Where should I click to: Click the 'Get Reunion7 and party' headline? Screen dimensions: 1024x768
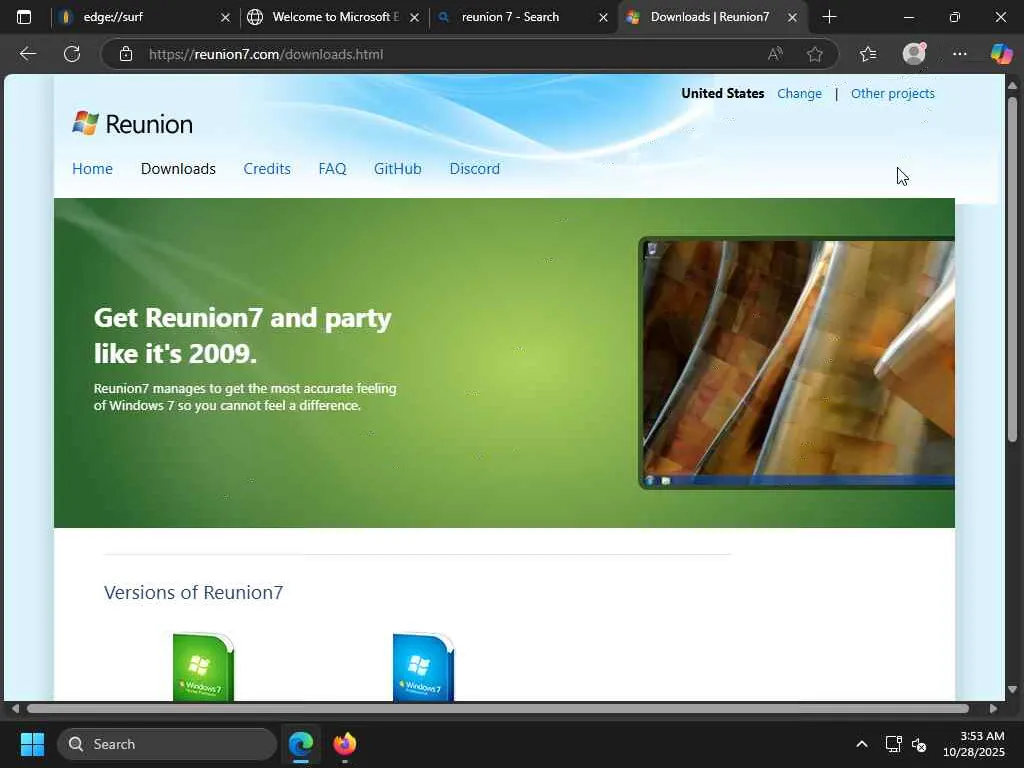point(242,336)
